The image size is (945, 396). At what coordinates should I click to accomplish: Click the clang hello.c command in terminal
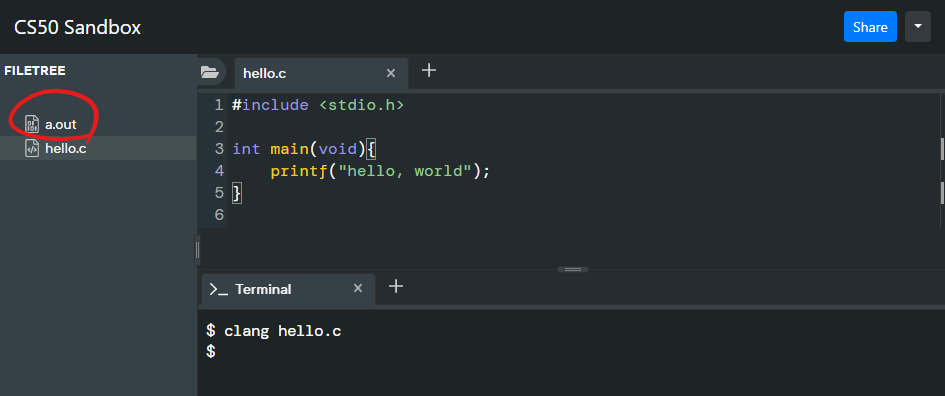(283, 331)
